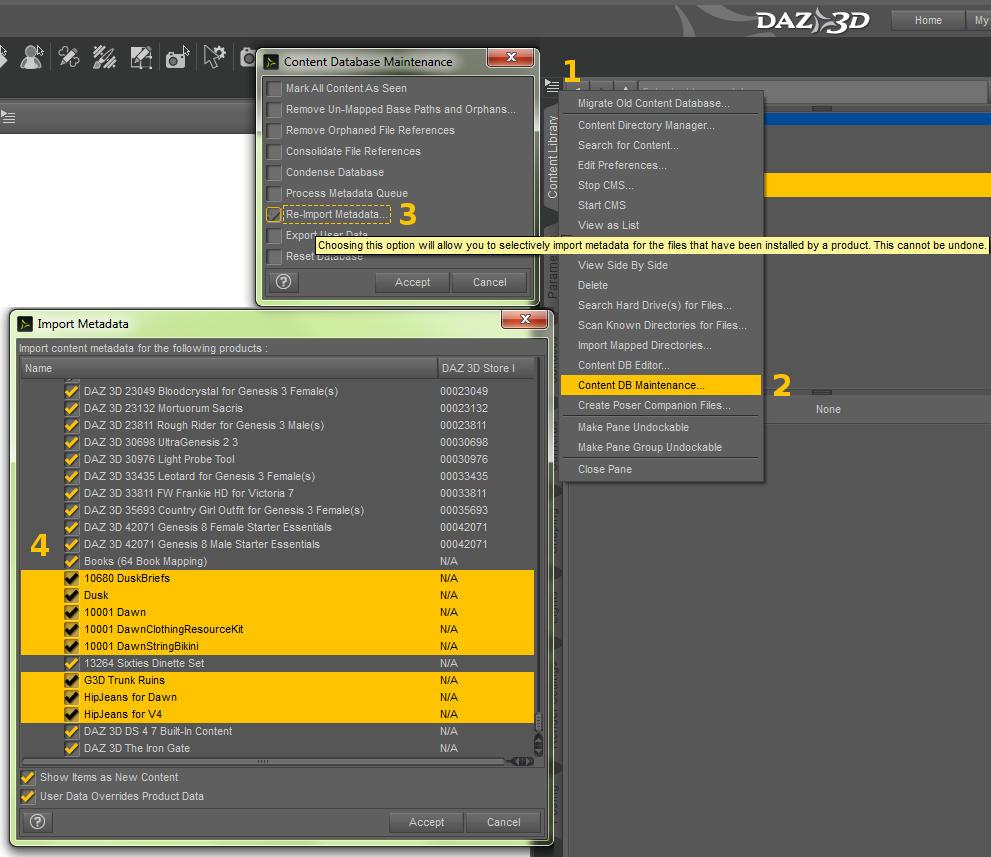
Task: Select the camera-with-cursor tool
Action: [x=178, y=57]
